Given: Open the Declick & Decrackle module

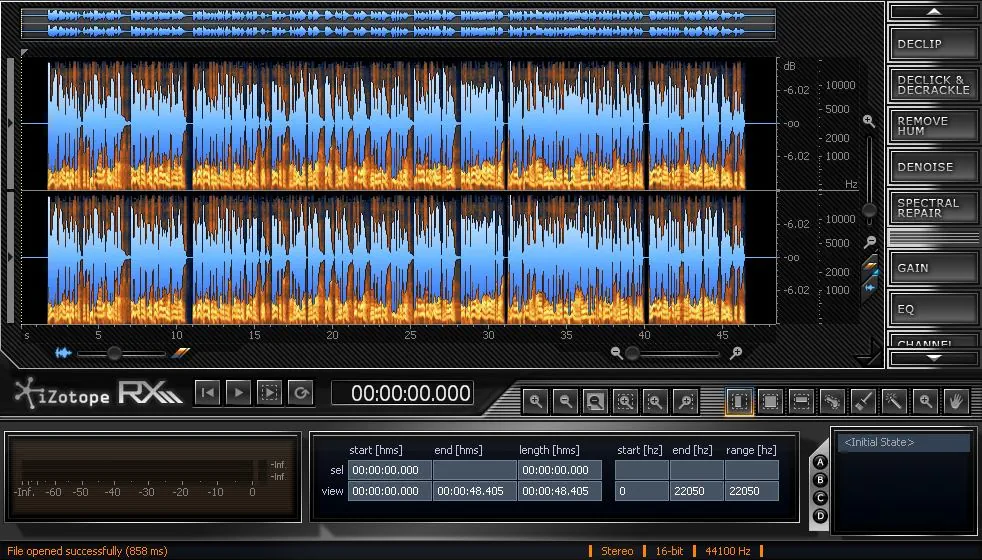Looking at the screenshot, I should pyautogui.click(x=933, y=85).
